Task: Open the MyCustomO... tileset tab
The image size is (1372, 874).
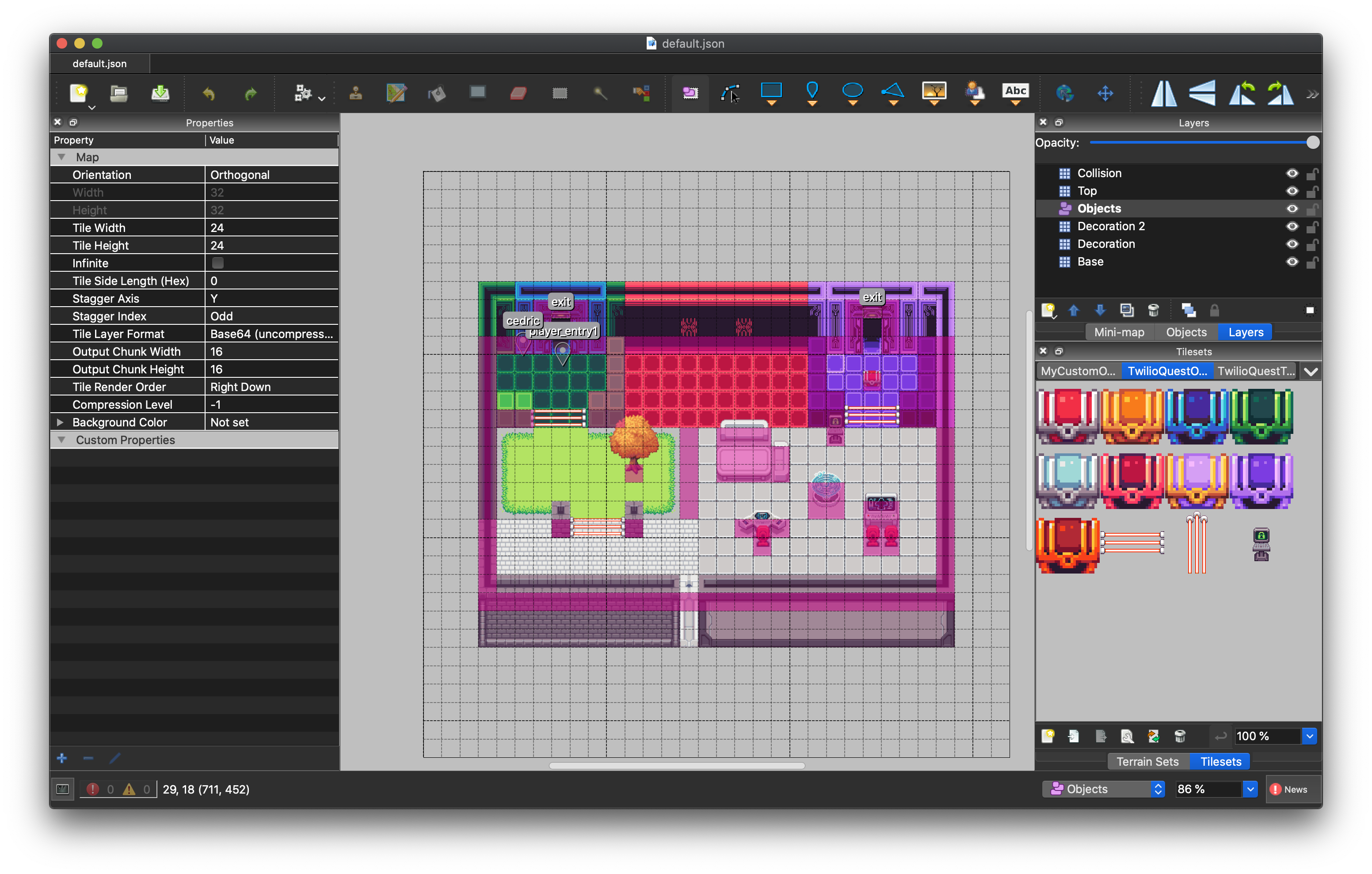Action: (1078, 372)
